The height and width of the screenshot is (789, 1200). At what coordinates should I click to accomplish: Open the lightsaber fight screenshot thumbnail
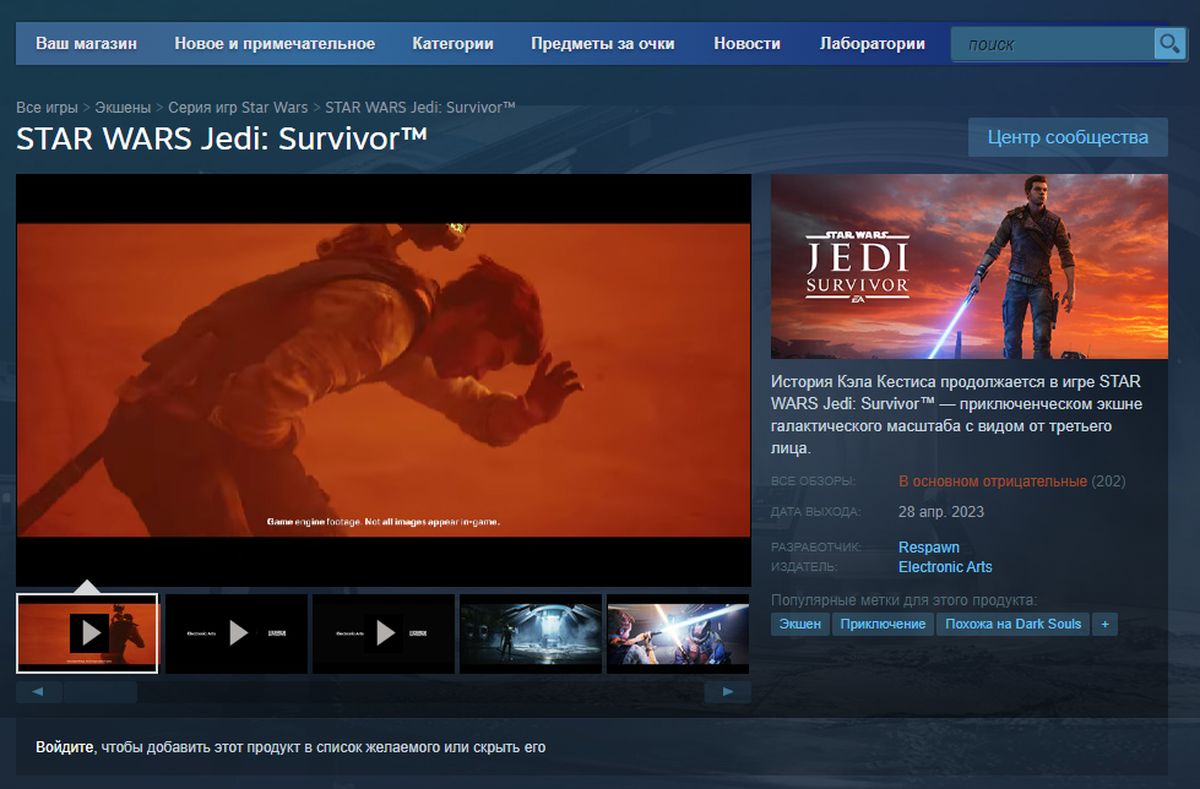678,633
